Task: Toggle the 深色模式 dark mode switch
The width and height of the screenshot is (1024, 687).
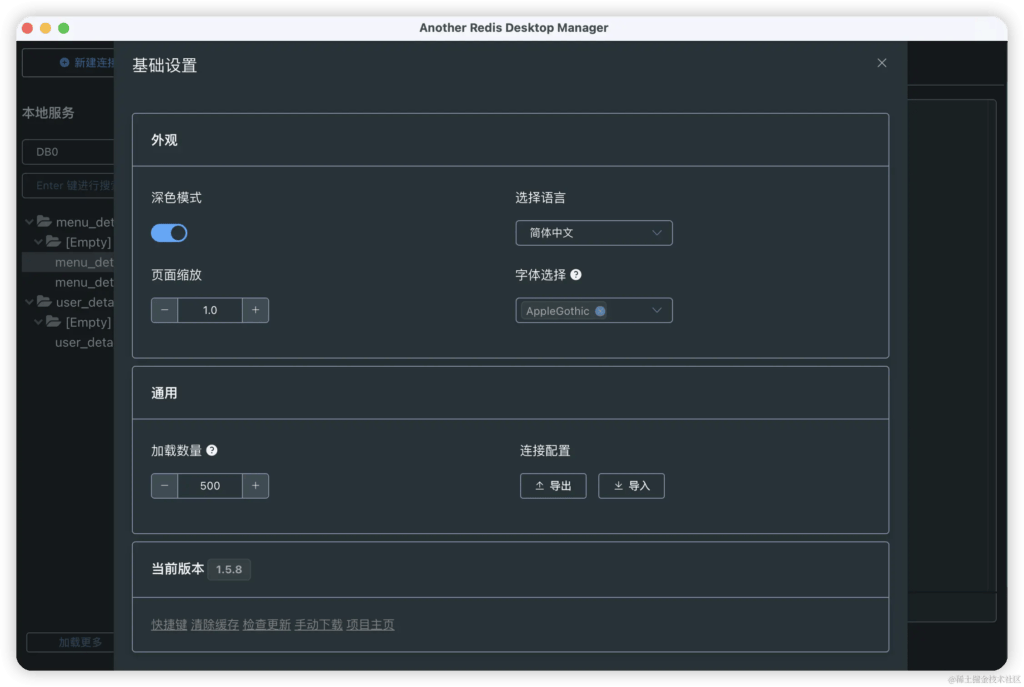Action: pyautogui.click(x=169, y=233)
